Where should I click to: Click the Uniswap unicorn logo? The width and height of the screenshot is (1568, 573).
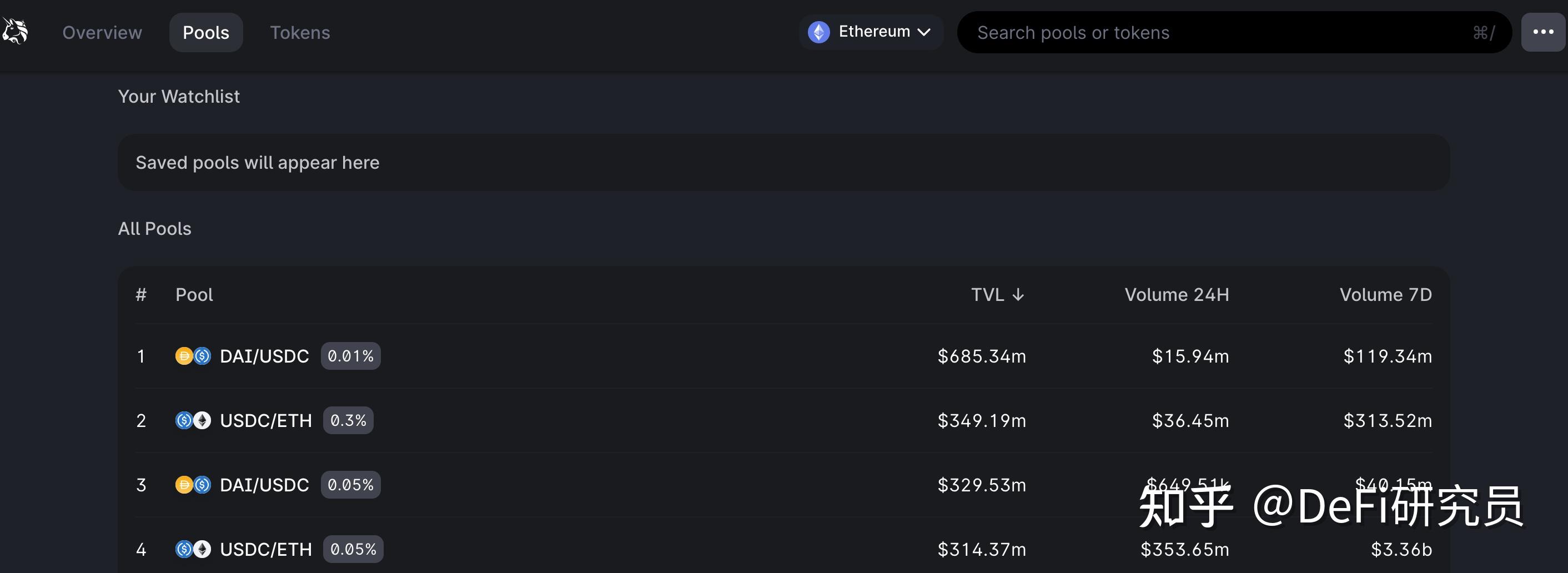coord(14,32)
